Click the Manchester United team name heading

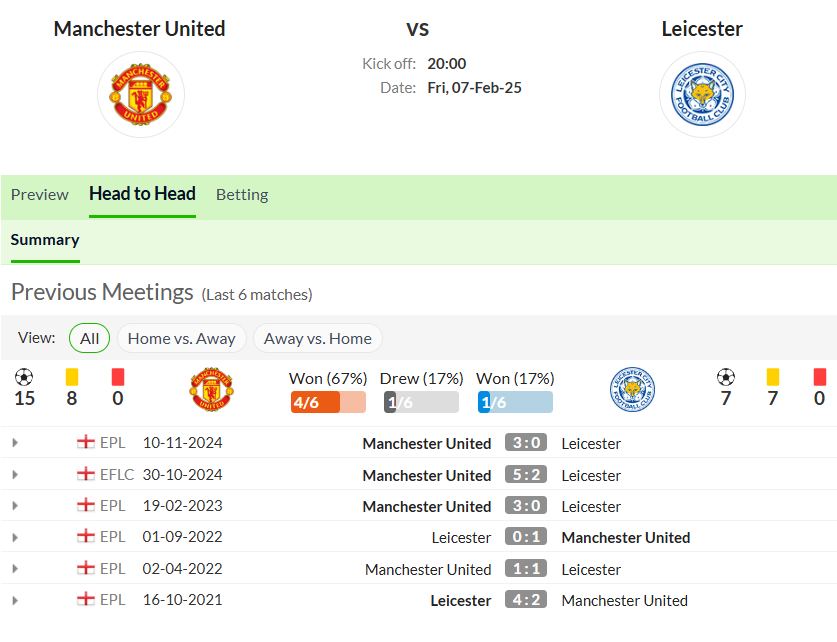click(x=139, y=29)
